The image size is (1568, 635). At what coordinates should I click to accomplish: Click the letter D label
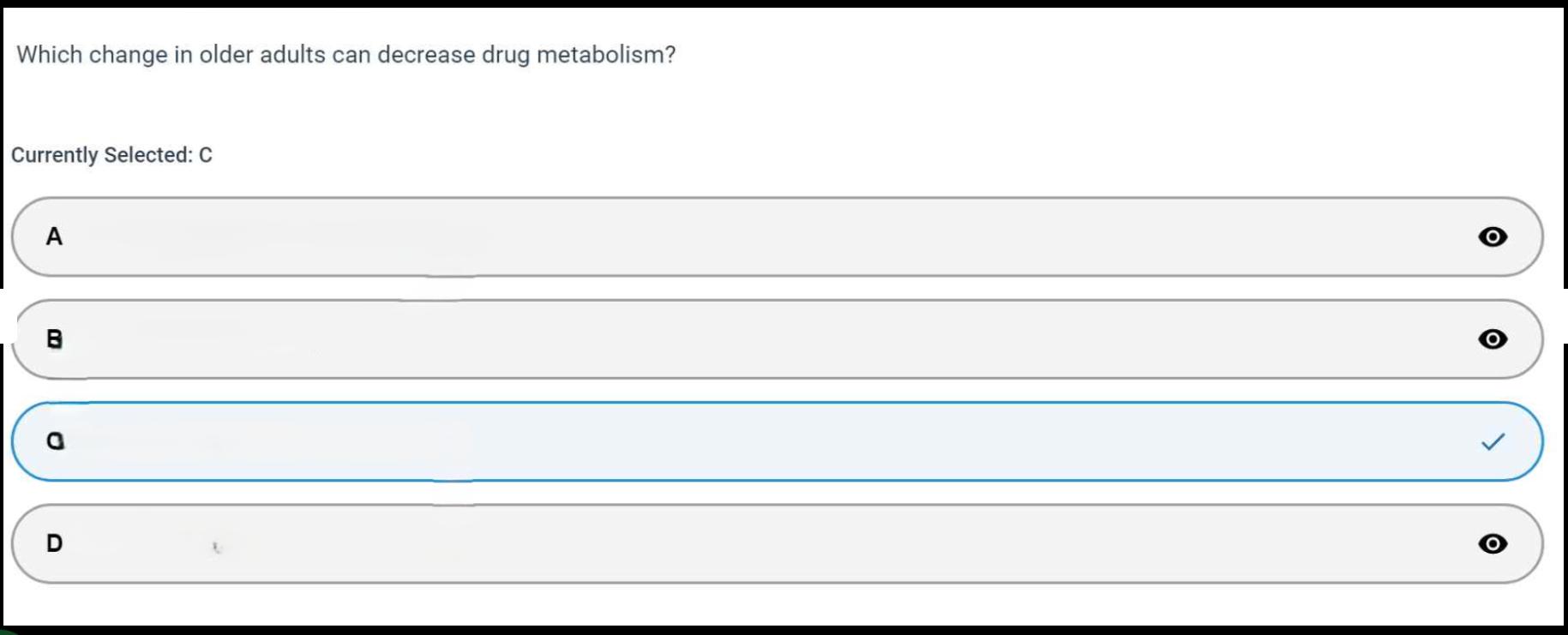pyautogui.click(x=54, y=543)
